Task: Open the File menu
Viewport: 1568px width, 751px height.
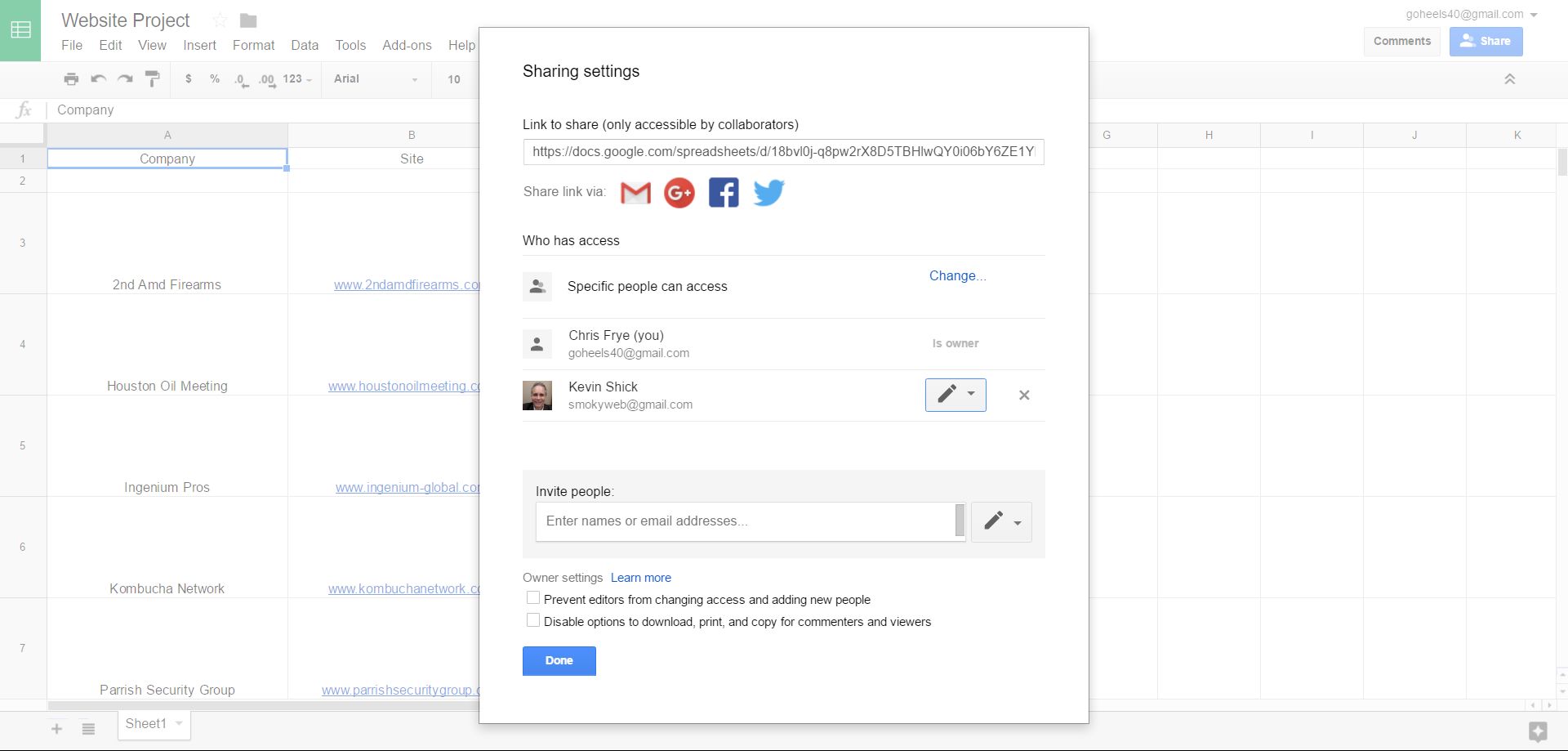Action: click(72, 46)
